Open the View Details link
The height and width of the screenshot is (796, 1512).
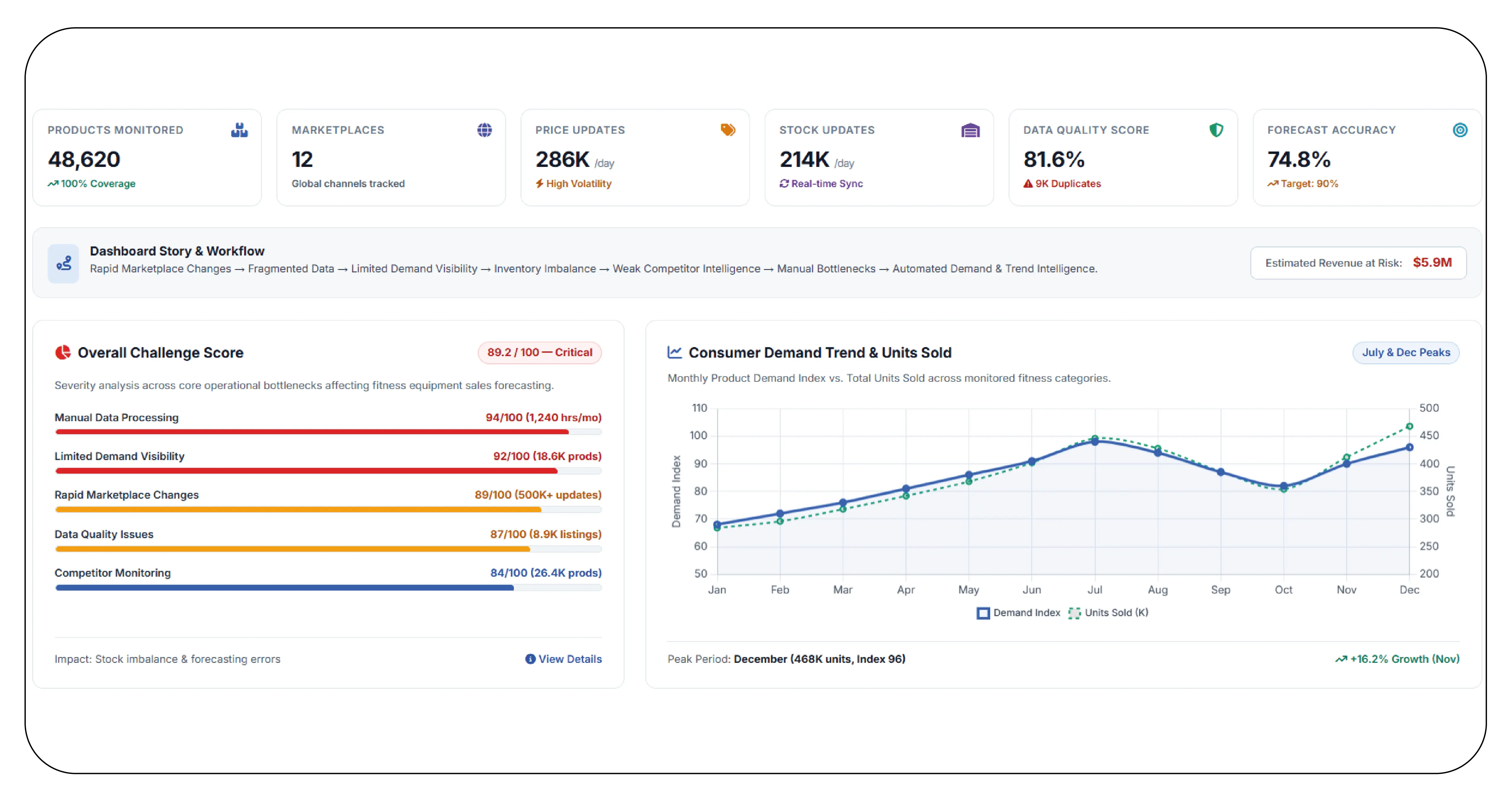563,659
